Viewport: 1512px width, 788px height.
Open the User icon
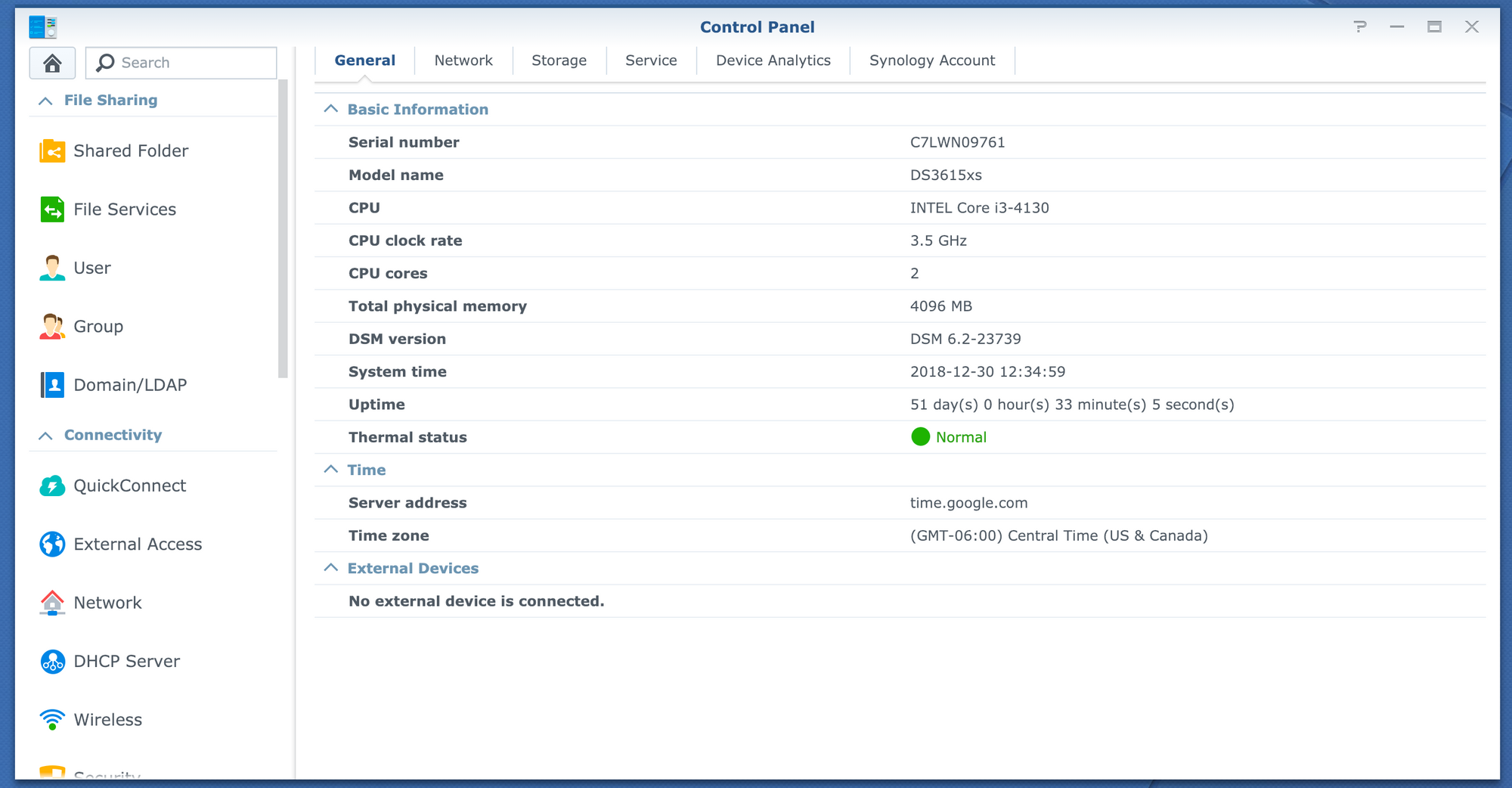coord(52,268)
